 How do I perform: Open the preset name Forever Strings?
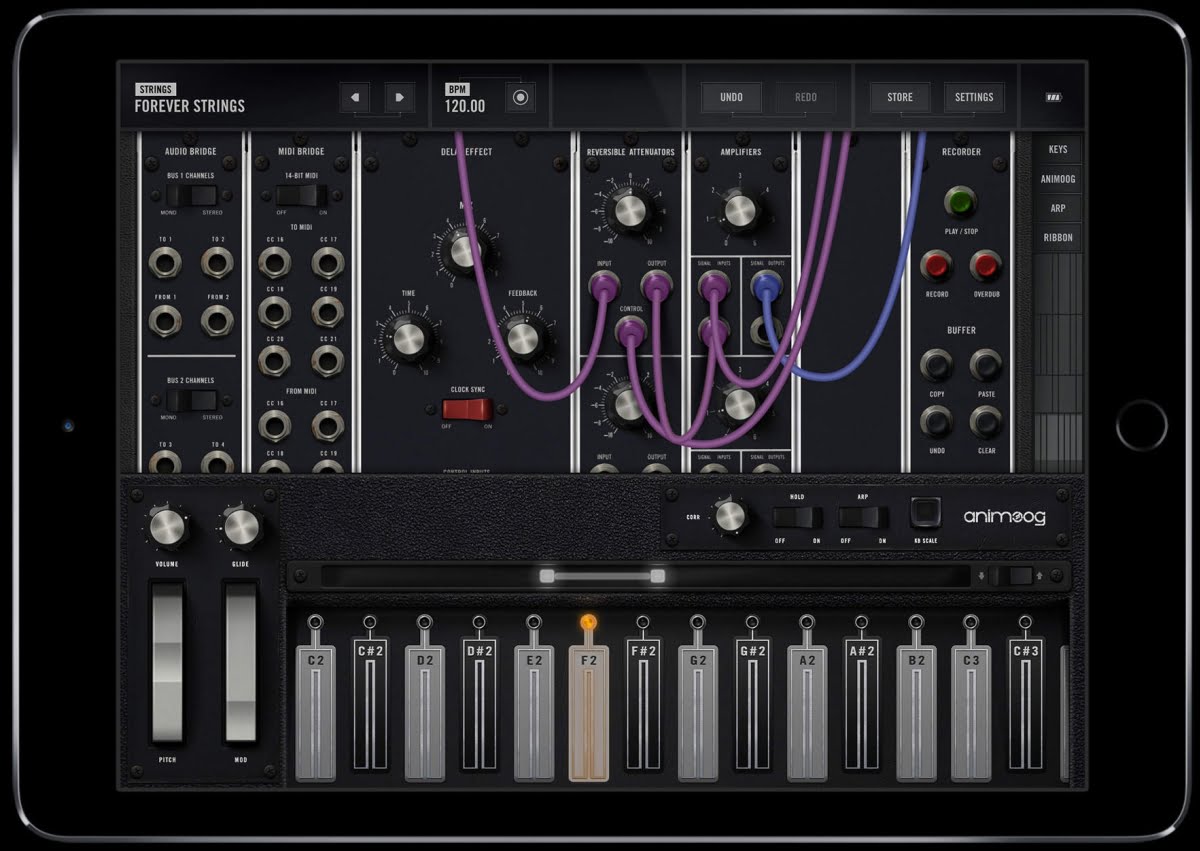tap(190, 106)
